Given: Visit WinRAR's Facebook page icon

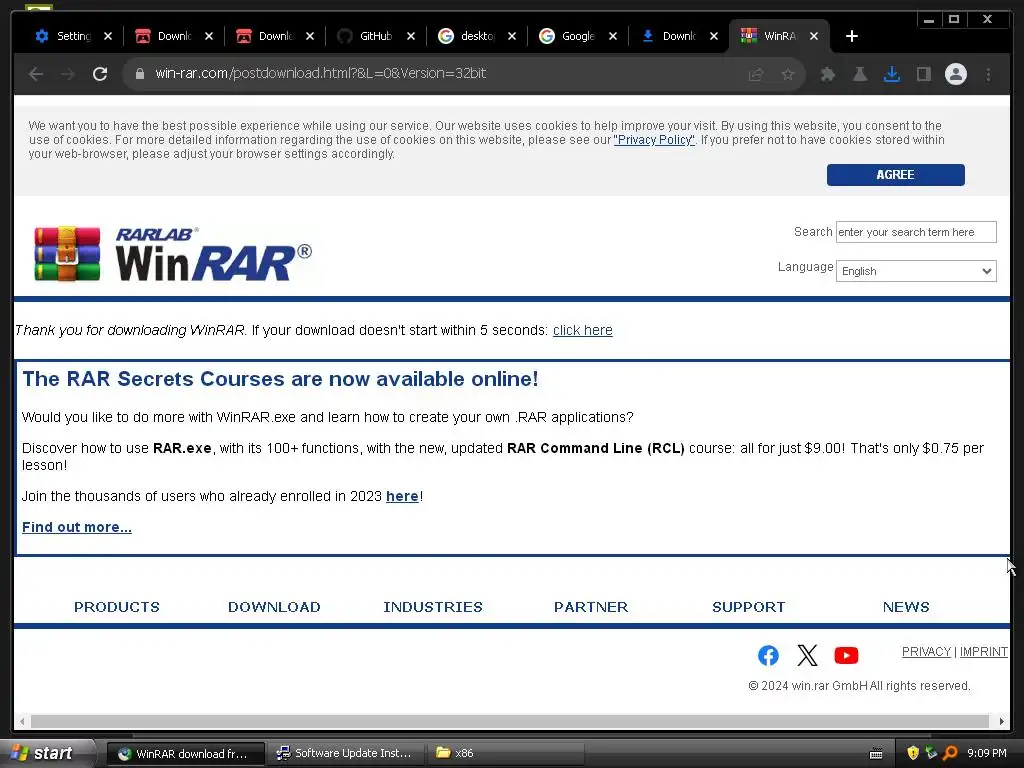Looking at the screenshot, I should click(x=768, y=655).
